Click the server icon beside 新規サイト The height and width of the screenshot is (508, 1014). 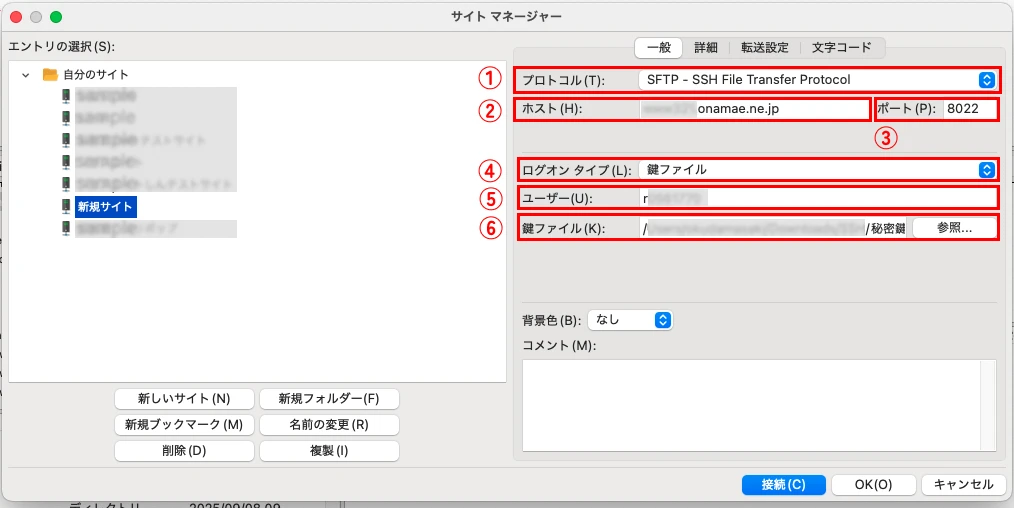66,206
